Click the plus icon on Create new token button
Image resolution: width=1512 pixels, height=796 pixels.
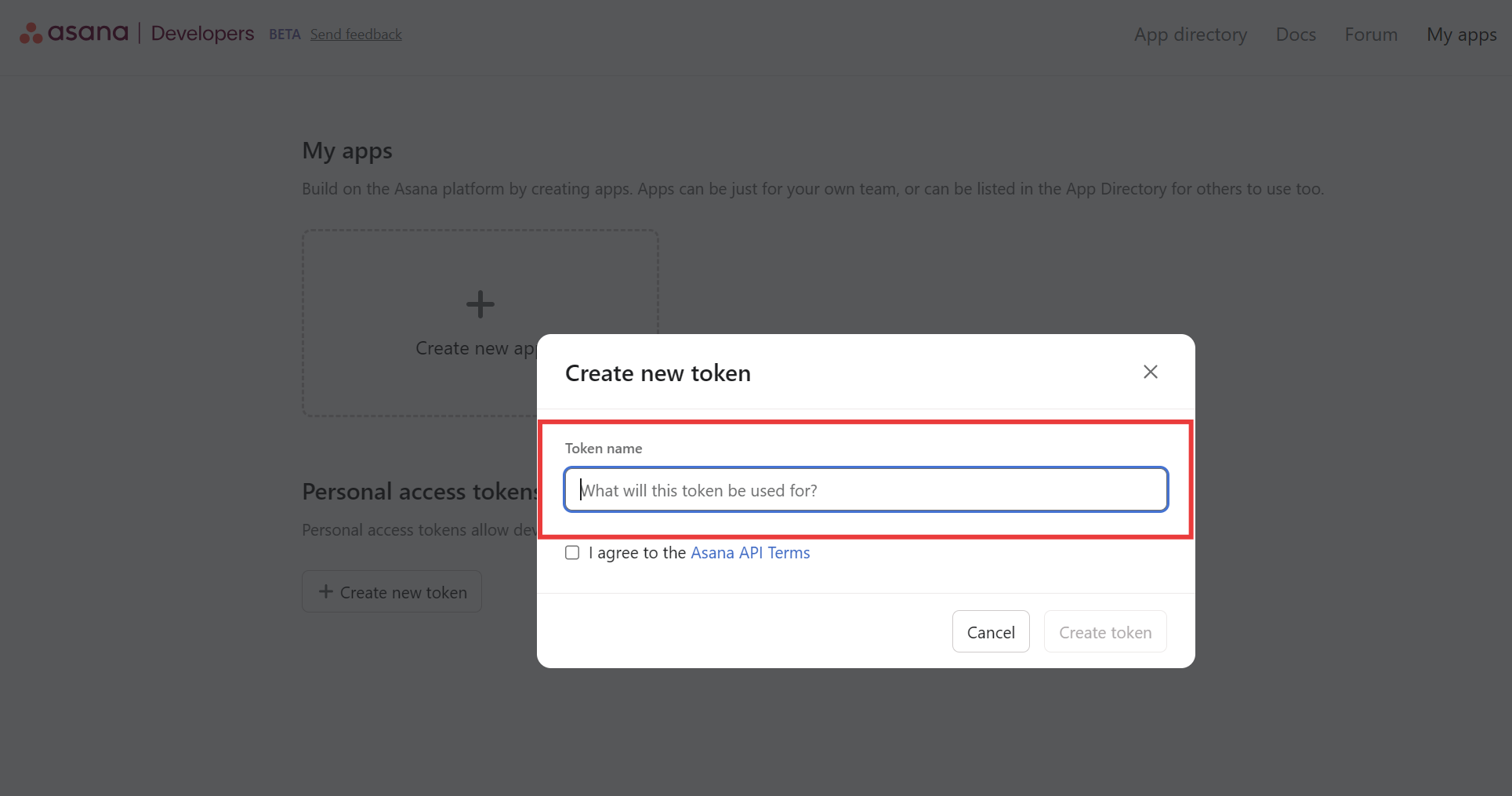tap(326, 591)
